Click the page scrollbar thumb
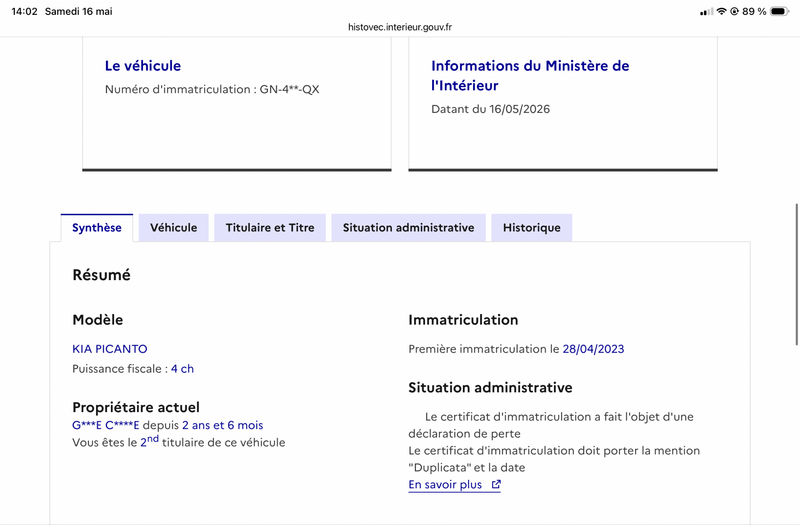 (796, 274)
